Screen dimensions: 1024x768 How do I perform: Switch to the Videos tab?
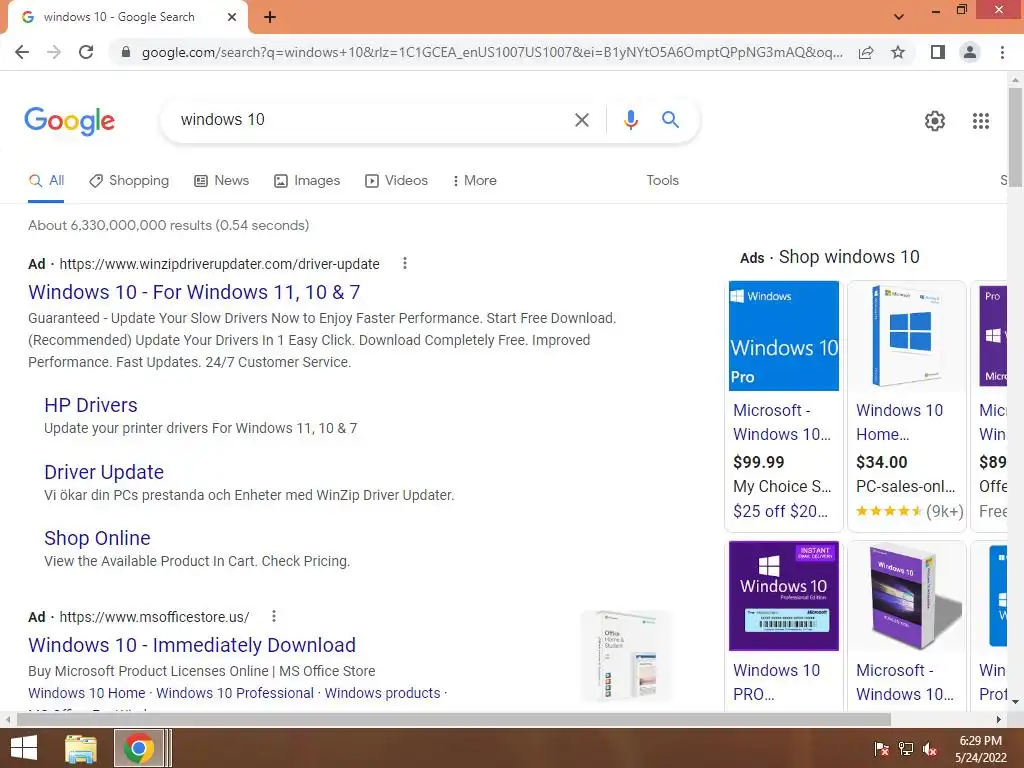pyautogui.click(x=396, y=181)
